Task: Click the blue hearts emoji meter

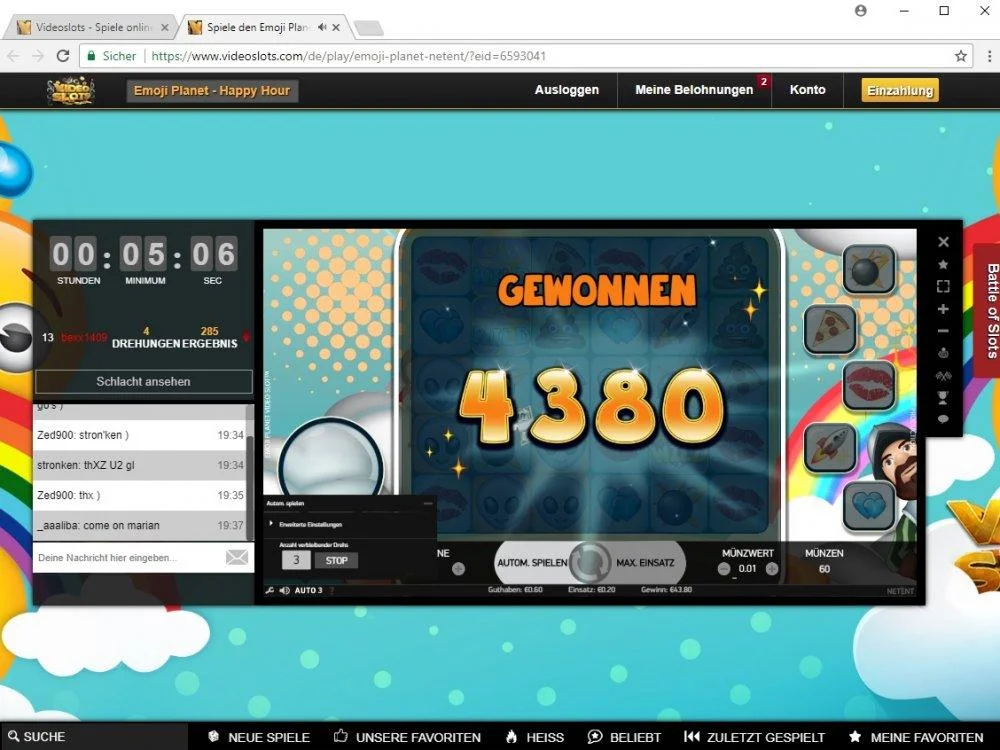Action: click(x=869, y=506)
